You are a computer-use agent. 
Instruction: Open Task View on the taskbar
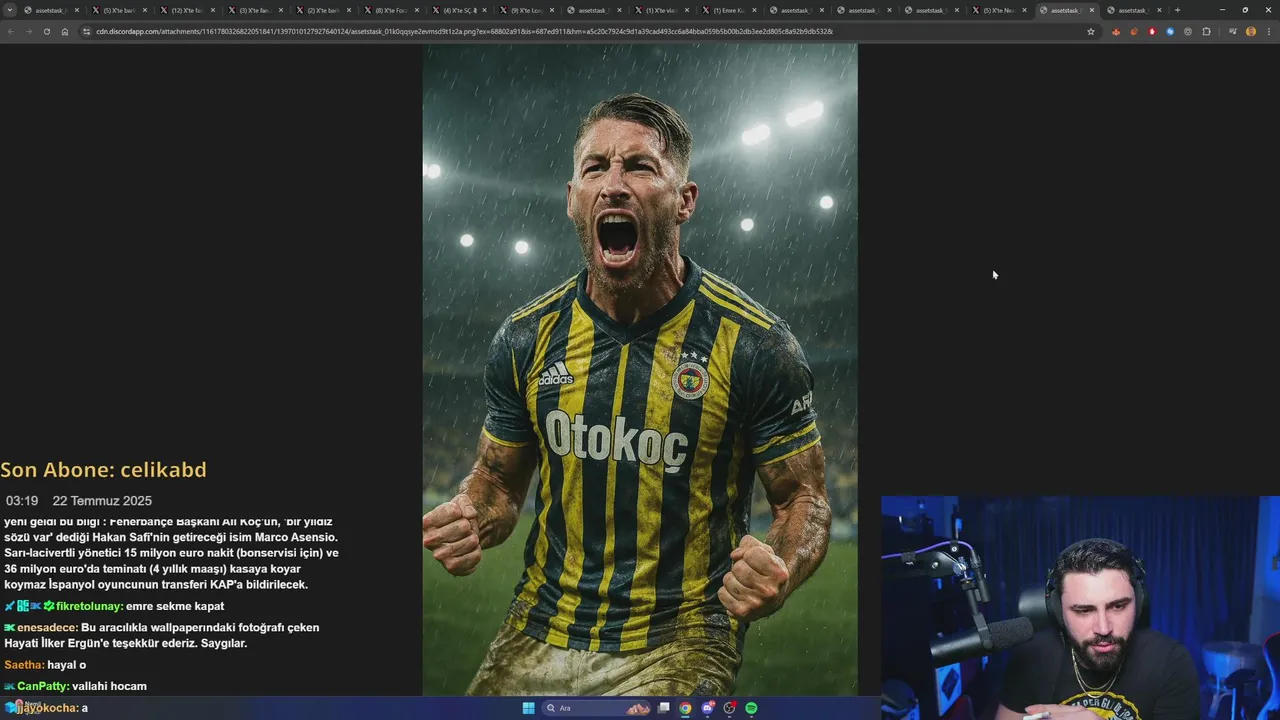[663, 708]
